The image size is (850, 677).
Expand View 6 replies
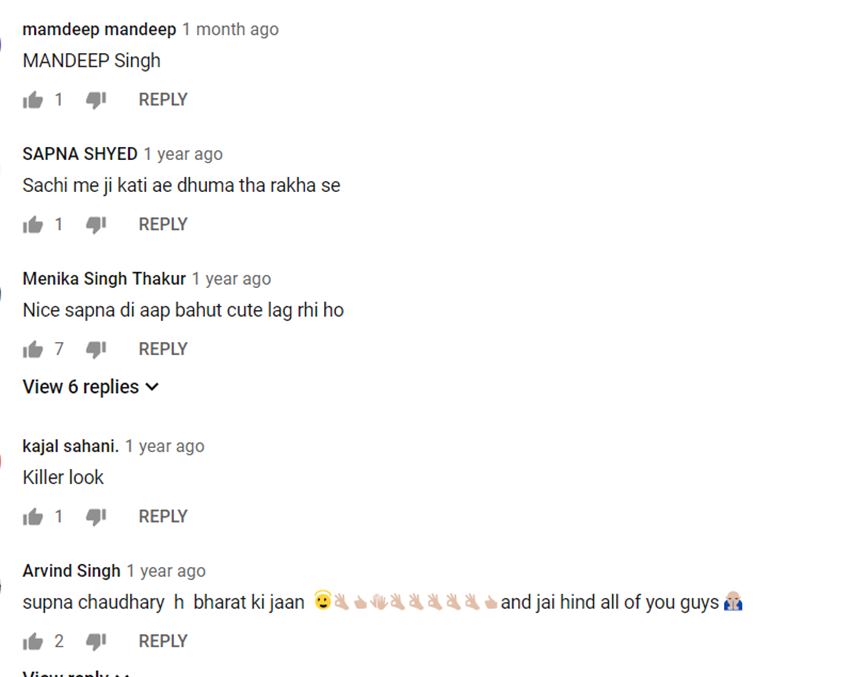pos(91,387)
